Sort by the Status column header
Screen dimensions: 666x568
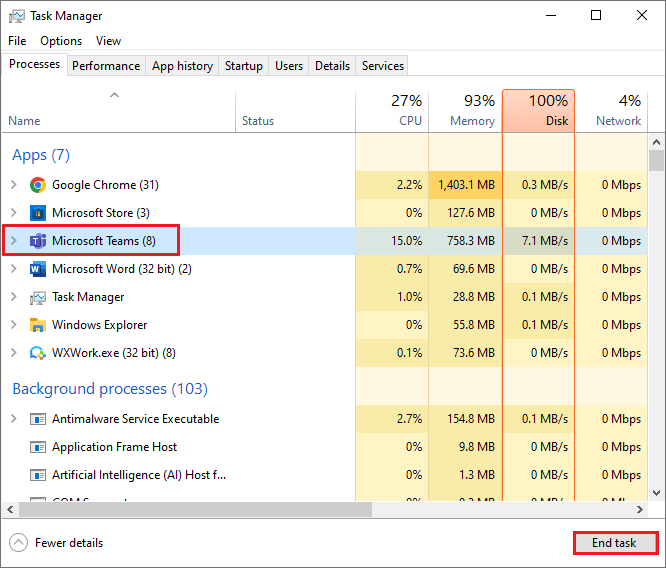pos(295,112)
